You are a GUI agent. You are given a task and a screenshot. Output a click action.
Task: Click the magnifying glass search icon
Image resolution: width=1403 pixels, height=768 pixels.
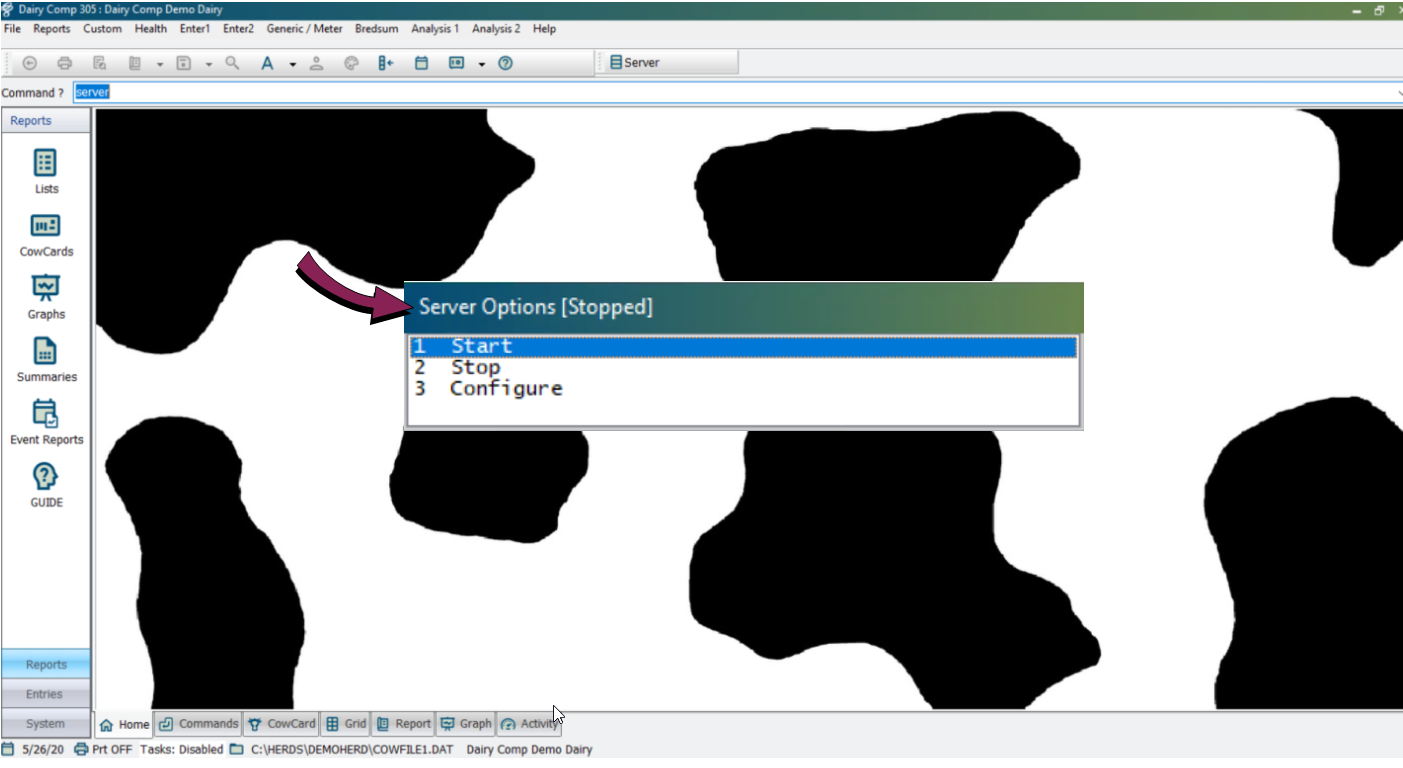click(x=233, y=63)
